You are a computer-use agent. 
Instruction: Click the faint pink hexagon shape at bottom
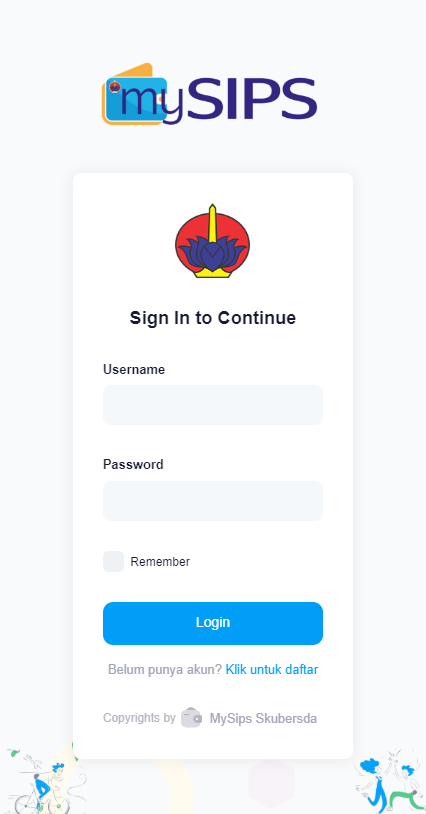point(271,785)
